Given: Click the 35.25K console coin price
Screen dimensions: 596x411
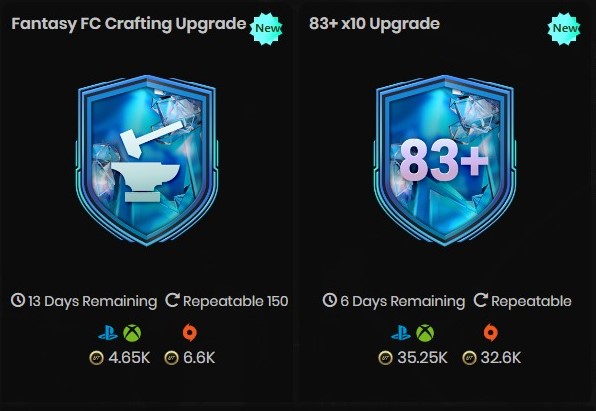Looking at the screenshot, I should click(x=422, y=358).
